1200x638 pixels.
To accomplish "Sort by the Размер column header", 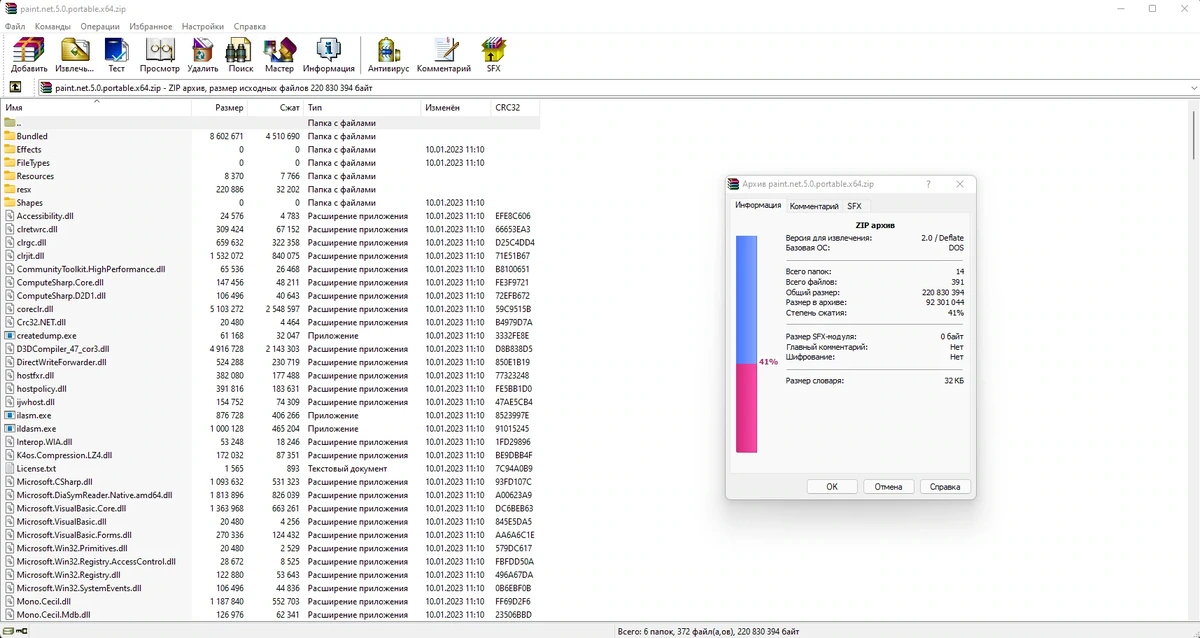I will point(219,107).
